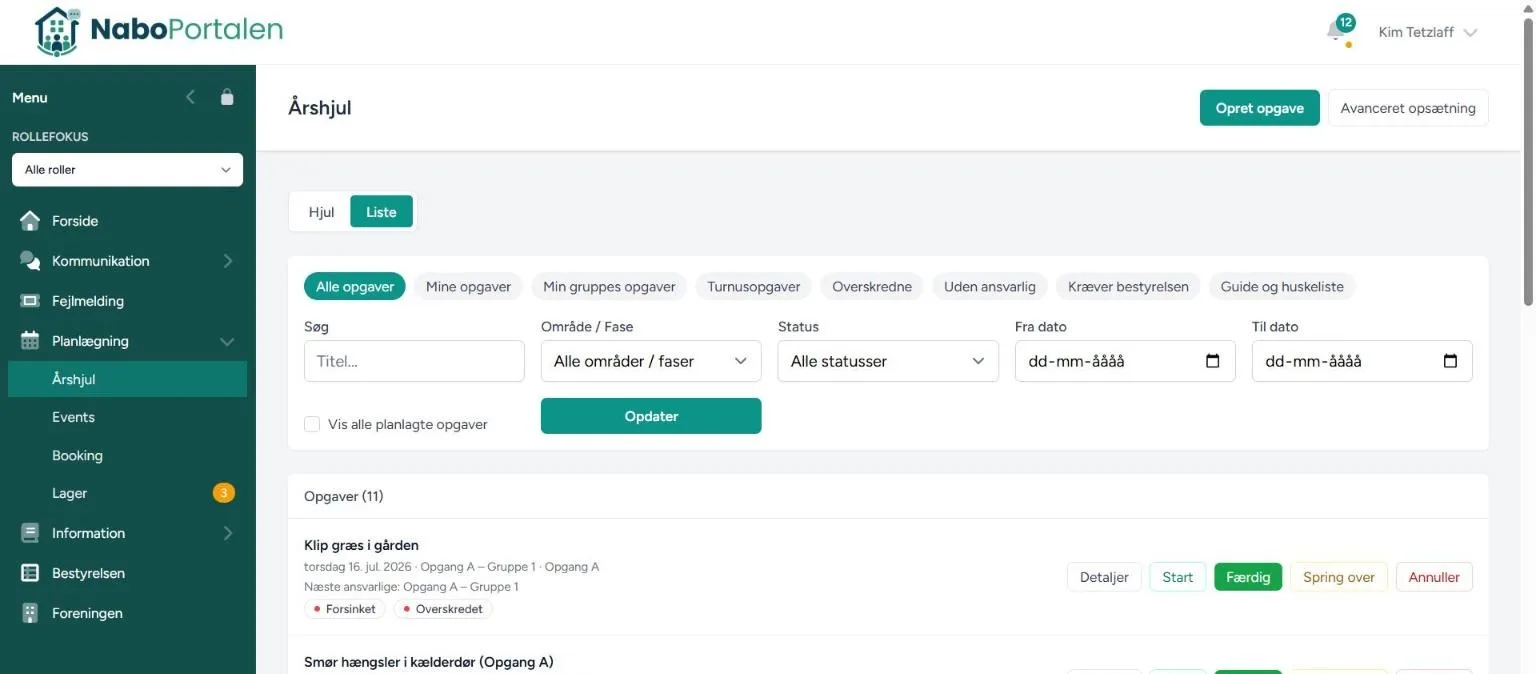Open the Til dato calendar picker icon
Image resolution: width=1536 pixels, height=674 pixels.
[1450, 361]
